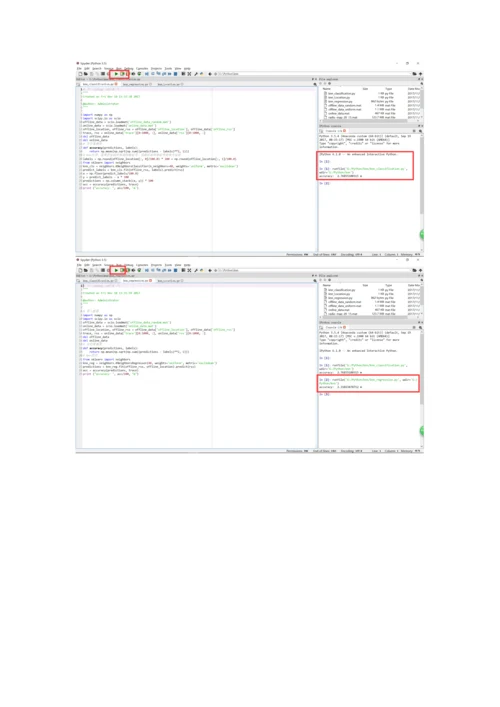Click parent directory up-arrow icon, upper window toolbar
Screen dimensions: 500x707
pos(420,74)
